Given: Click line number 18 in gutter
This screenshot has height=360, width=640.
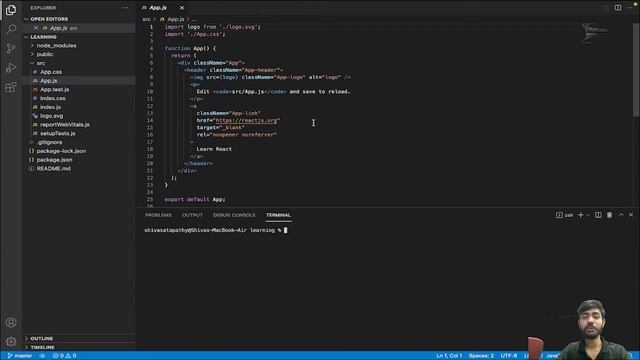Looking at the screenshot, I should point(150,149).
